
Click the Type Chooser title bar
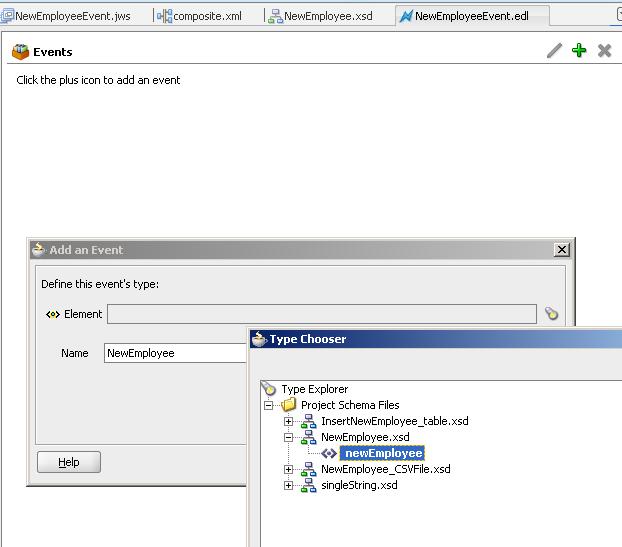pos(436,339)
